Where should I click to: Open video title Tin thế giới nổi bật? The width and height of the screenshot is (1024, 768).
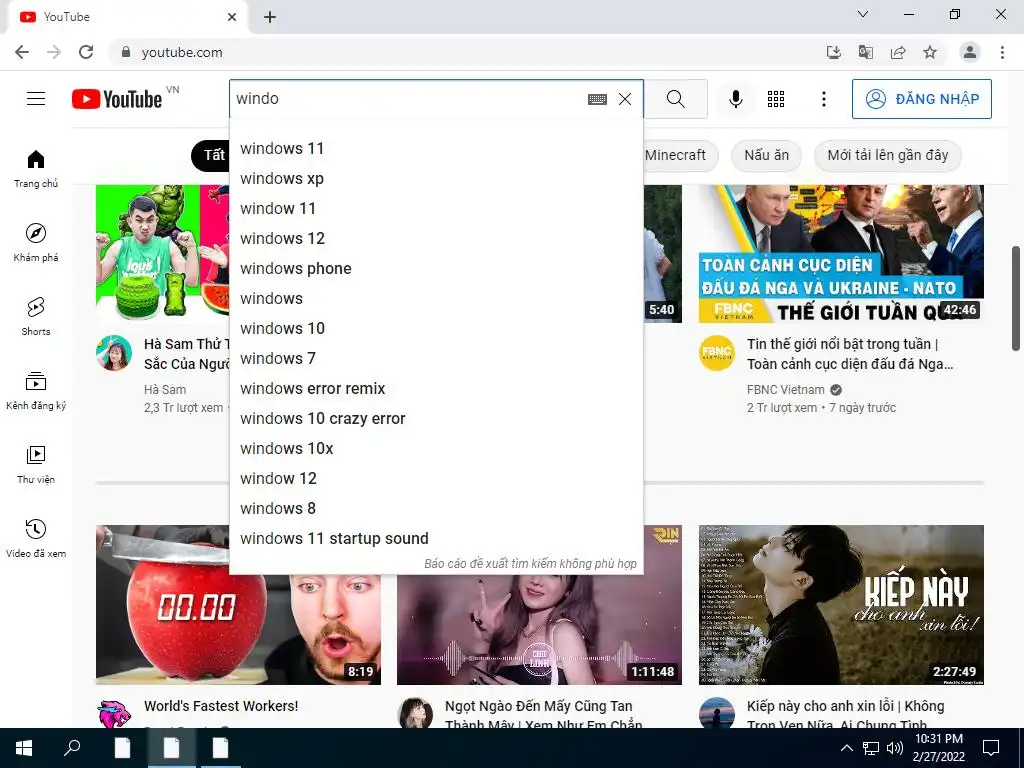850,354
